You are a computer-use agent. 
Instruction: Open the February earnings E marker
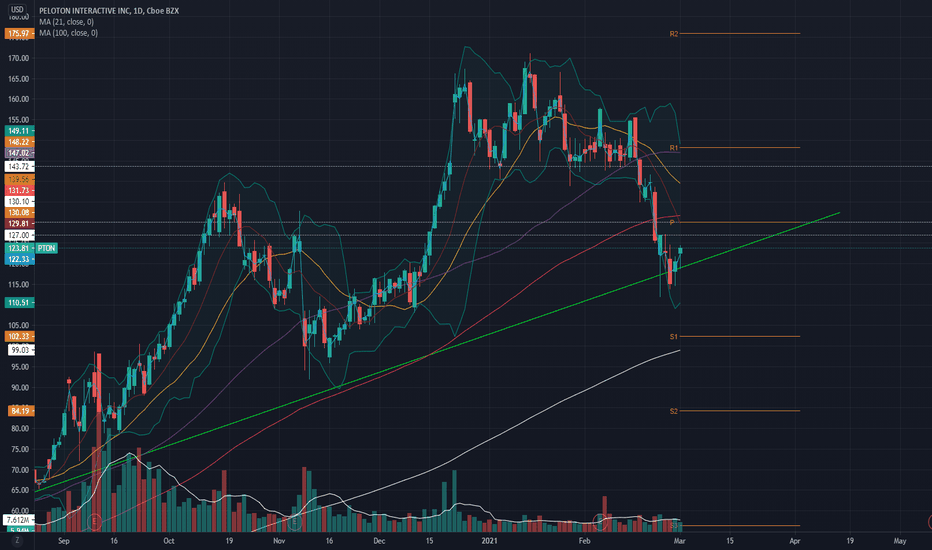pos(600,522)
